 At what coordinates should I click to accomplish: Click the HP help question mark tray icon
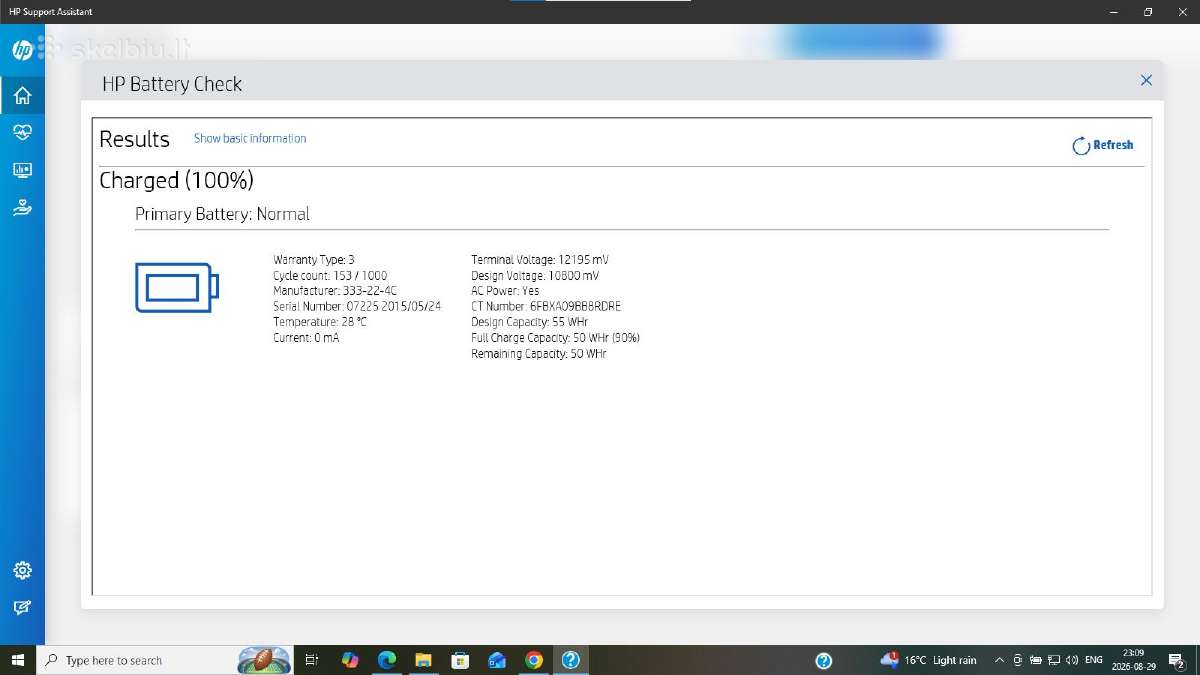coord(824,660)
